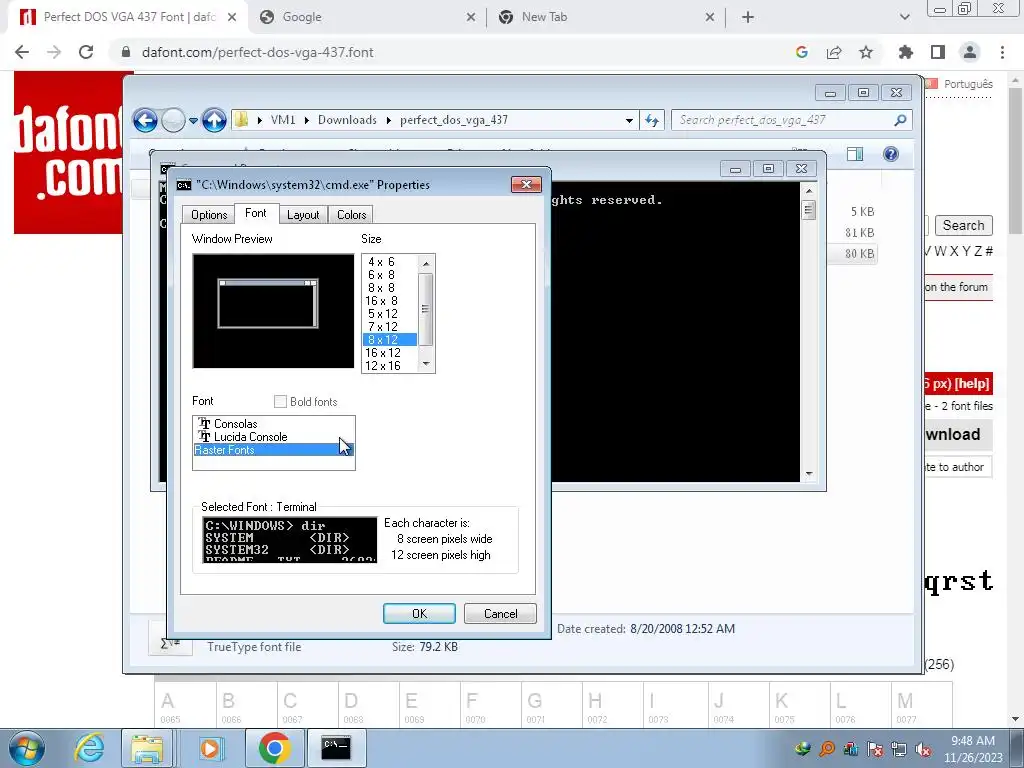Open Chrome extensions puzzle icon
1024x768 pixels.
pyautogui.click(x=905, y=52)
